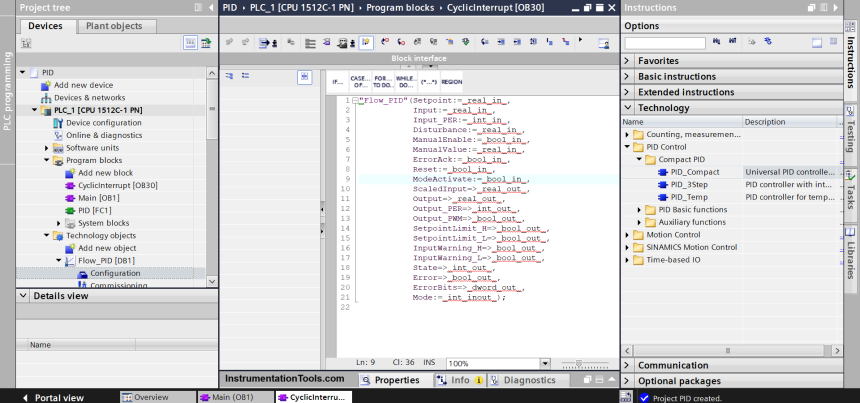Insert IF statement template from toolbar
This screenshot has width=860, height=403.
337,81
